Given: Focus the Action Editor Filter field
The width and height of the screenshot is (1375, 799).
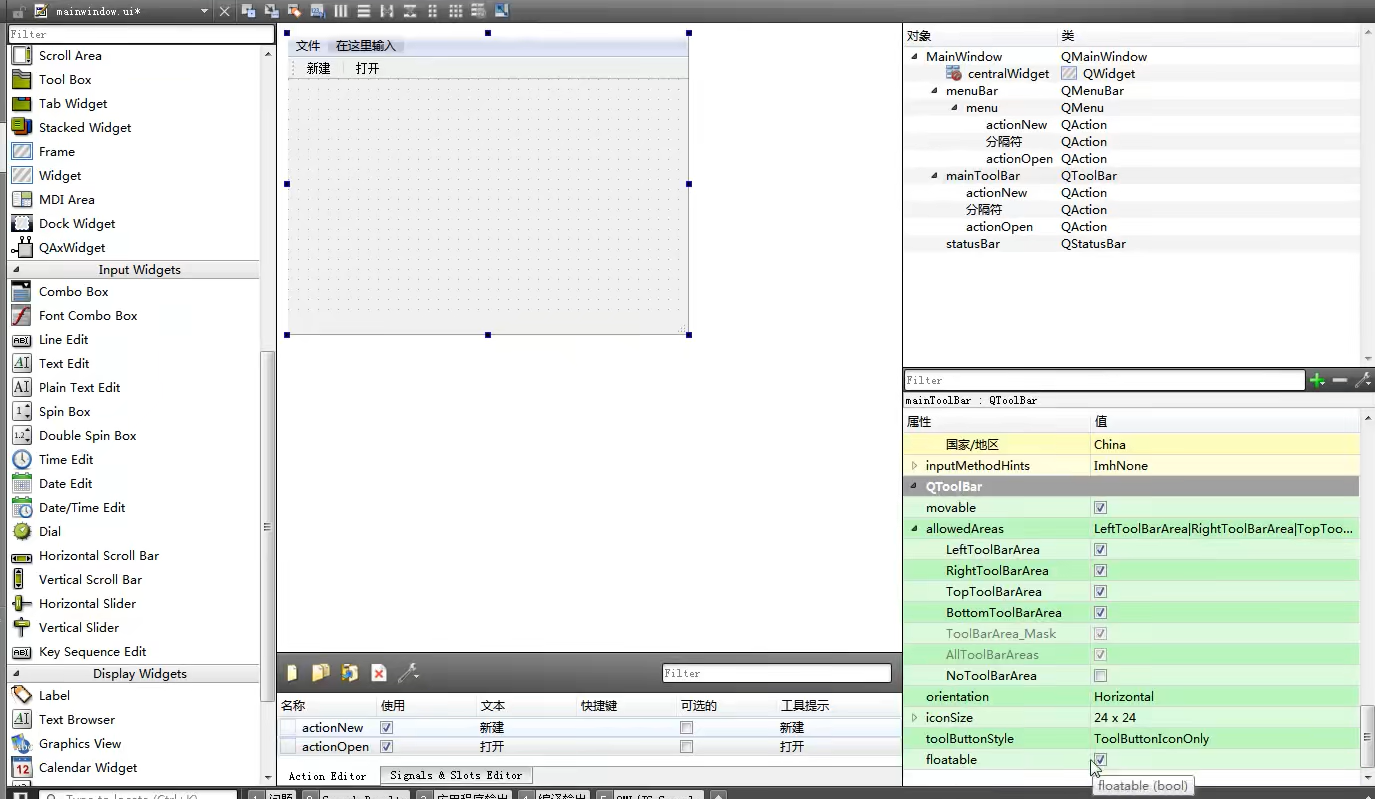Looking at the screenshot, I should 776,673.
